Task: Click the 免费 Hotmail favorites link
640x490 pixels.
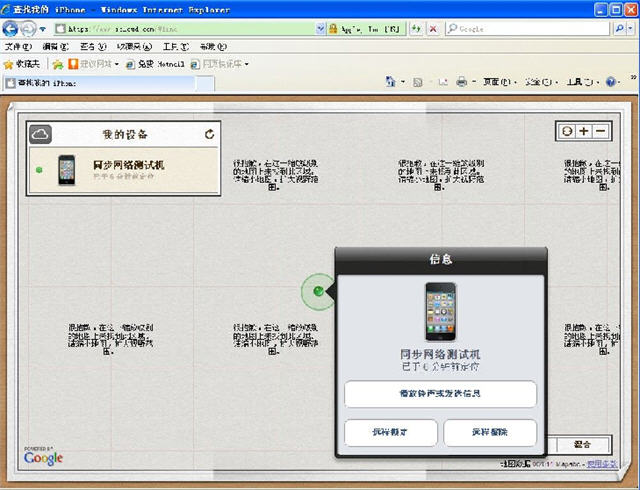Action: point(155,64)
